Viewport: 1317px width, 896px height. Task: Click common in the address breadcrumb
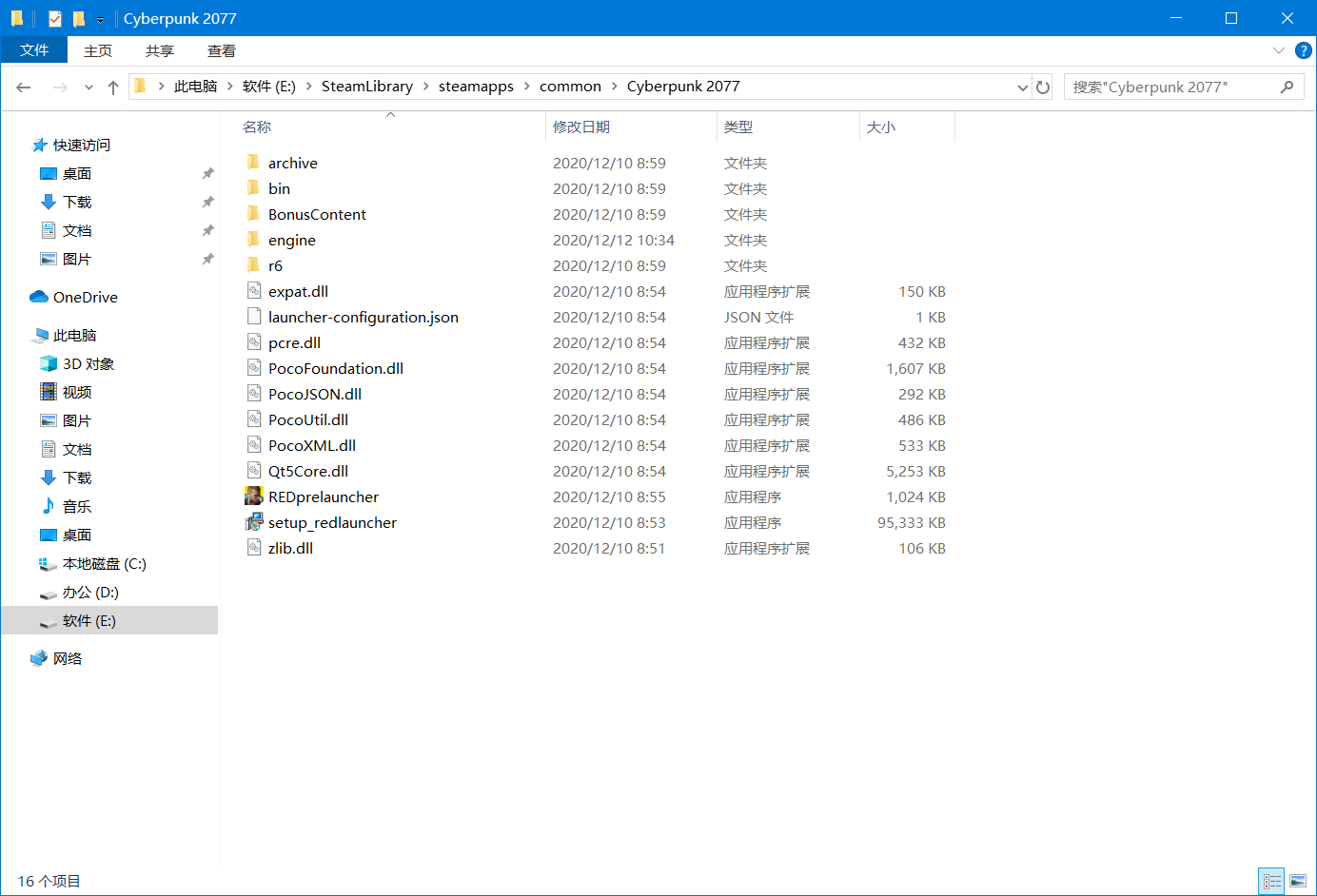pos(570,87)
